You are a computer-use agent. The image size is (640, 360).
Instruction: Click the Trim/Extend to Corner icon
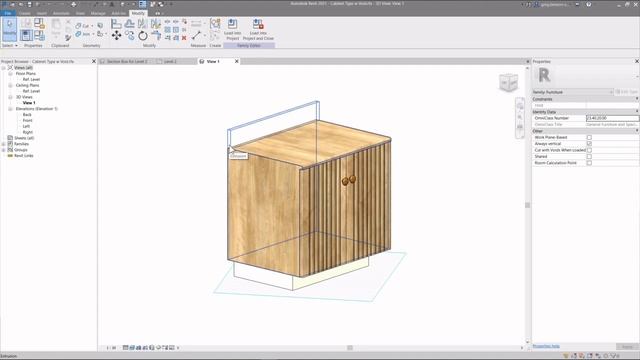[x=156, y=36]
